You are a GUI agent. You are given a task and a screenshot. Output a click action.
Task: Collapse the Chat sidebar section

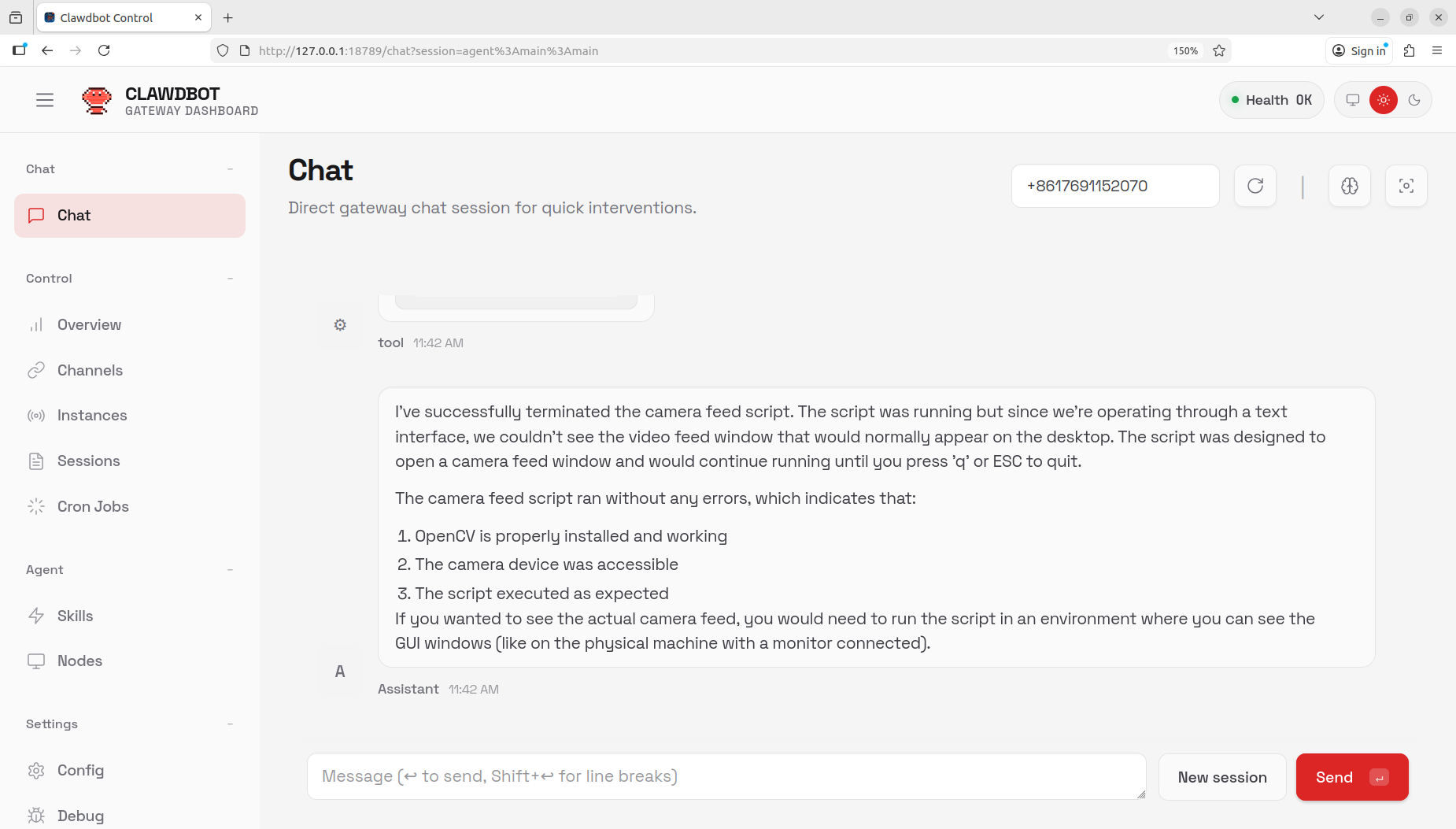point(230,169)
